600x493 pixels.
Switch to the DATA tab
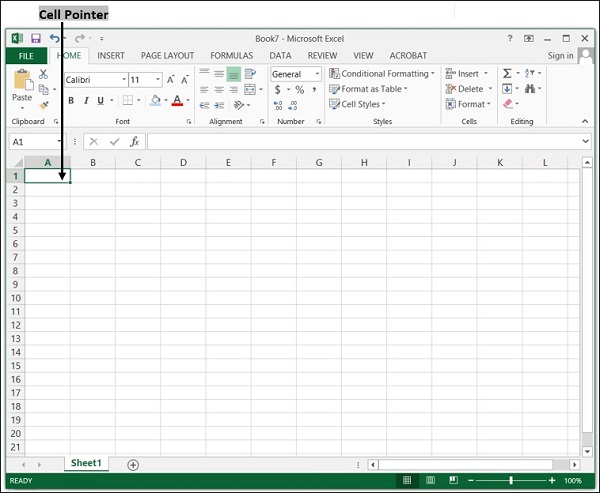pyautogui.click(x=280, y=56)
